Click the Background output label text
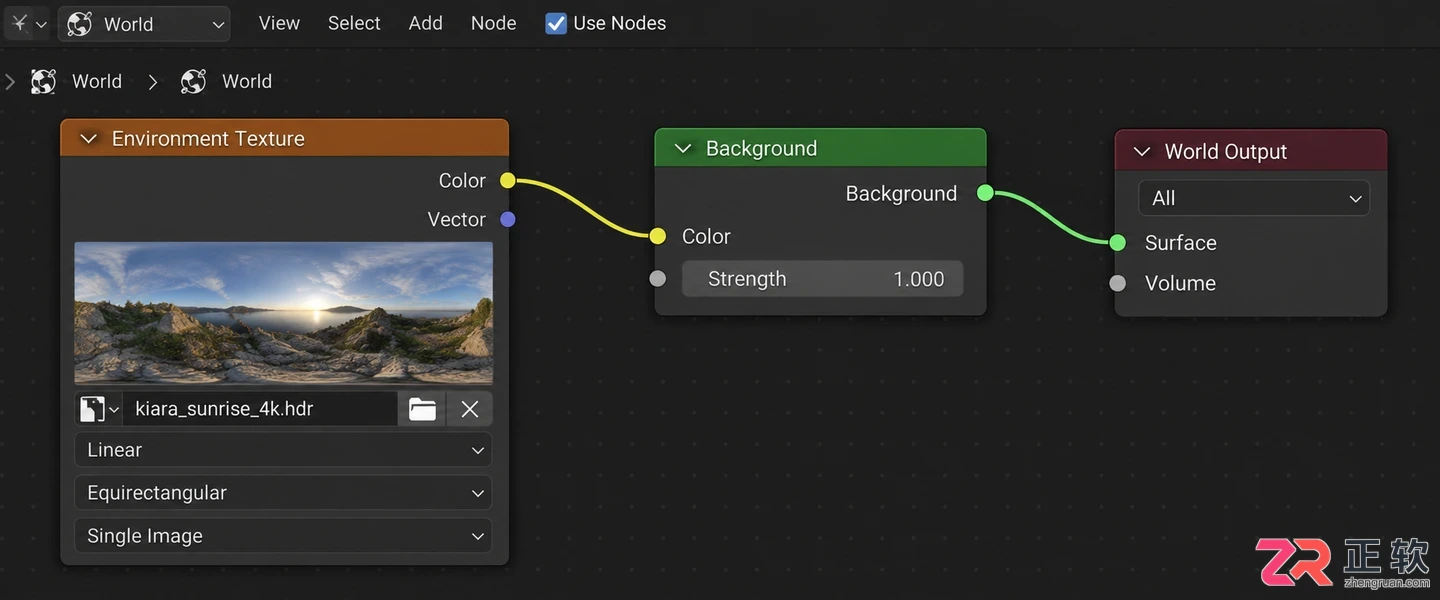This screenshot has width=1440, height=600. click(x=901, y=194)
